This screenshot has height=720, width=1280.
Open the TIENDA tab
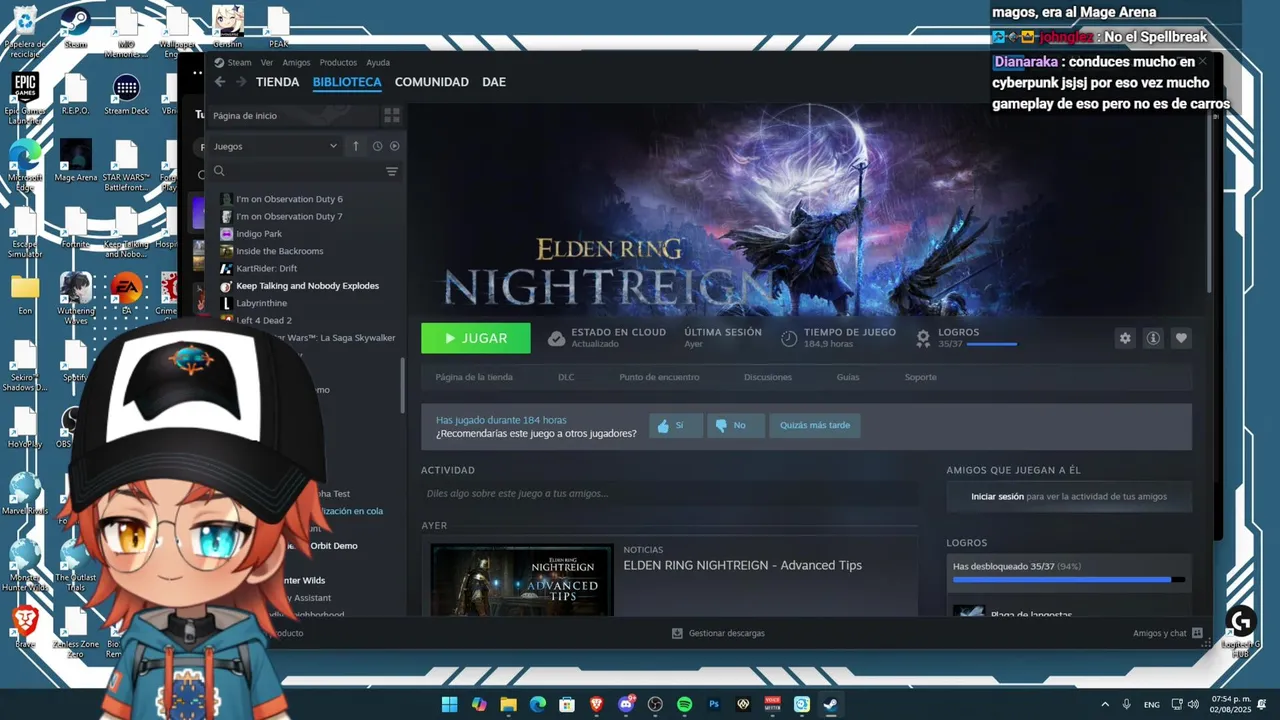(277, 82)
